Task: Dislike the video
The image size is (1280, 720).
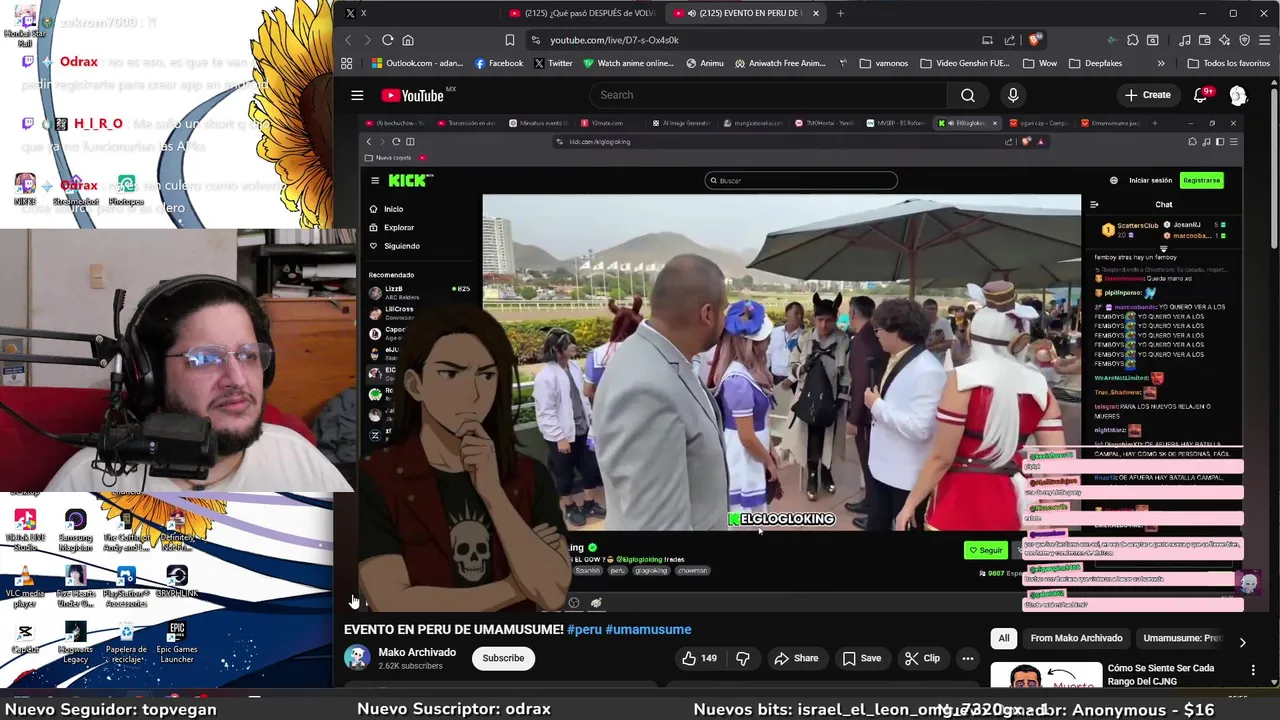Action: [x=742, y=658]
